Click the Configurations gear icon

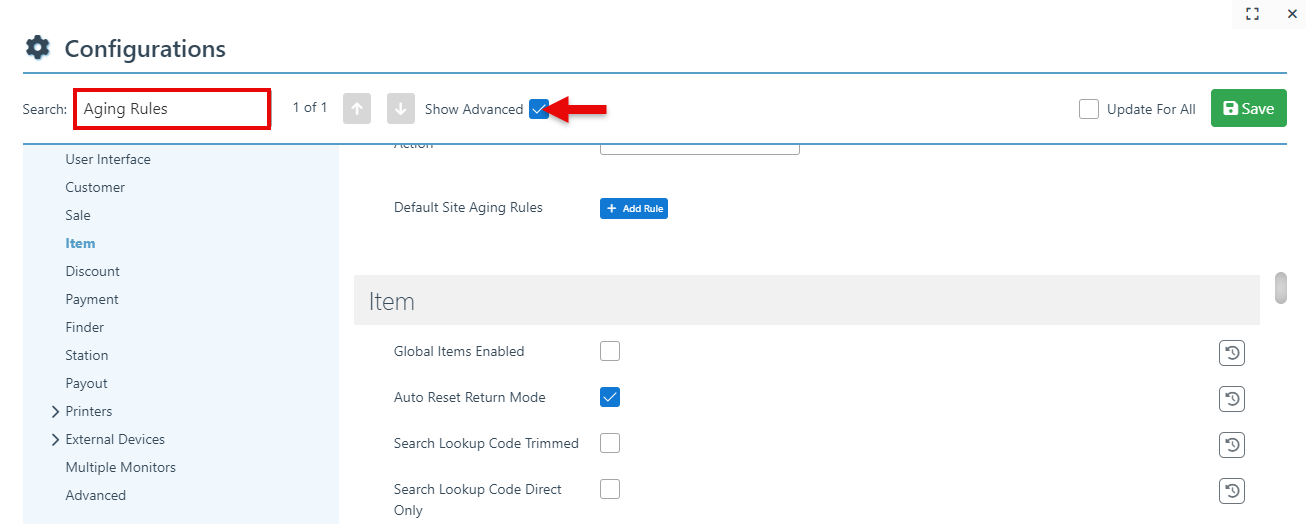[37, 48]
